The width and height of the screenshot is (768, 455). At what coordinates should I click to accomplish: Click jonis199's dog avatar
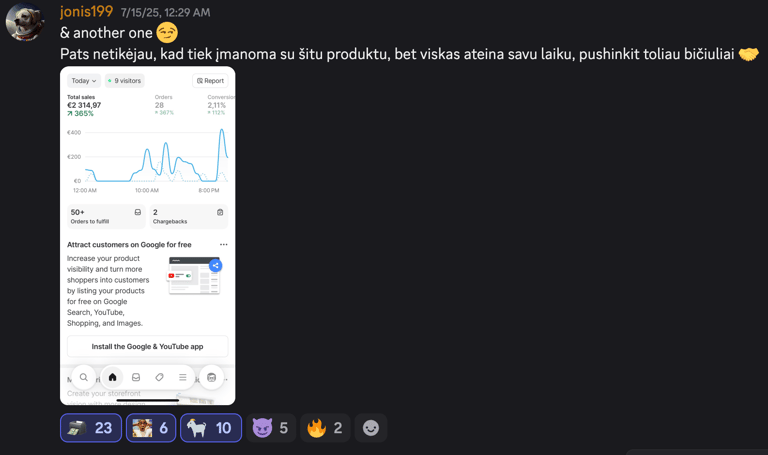point(24,22)
